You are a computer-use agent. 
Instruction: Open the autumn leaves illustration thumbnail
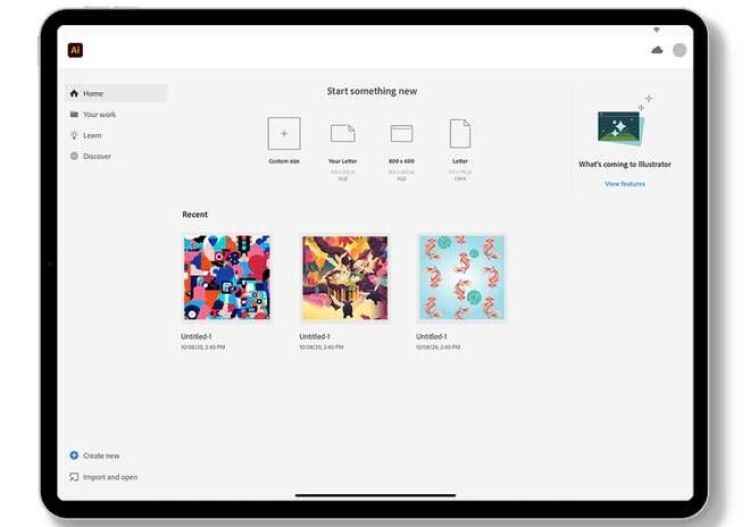345,278
